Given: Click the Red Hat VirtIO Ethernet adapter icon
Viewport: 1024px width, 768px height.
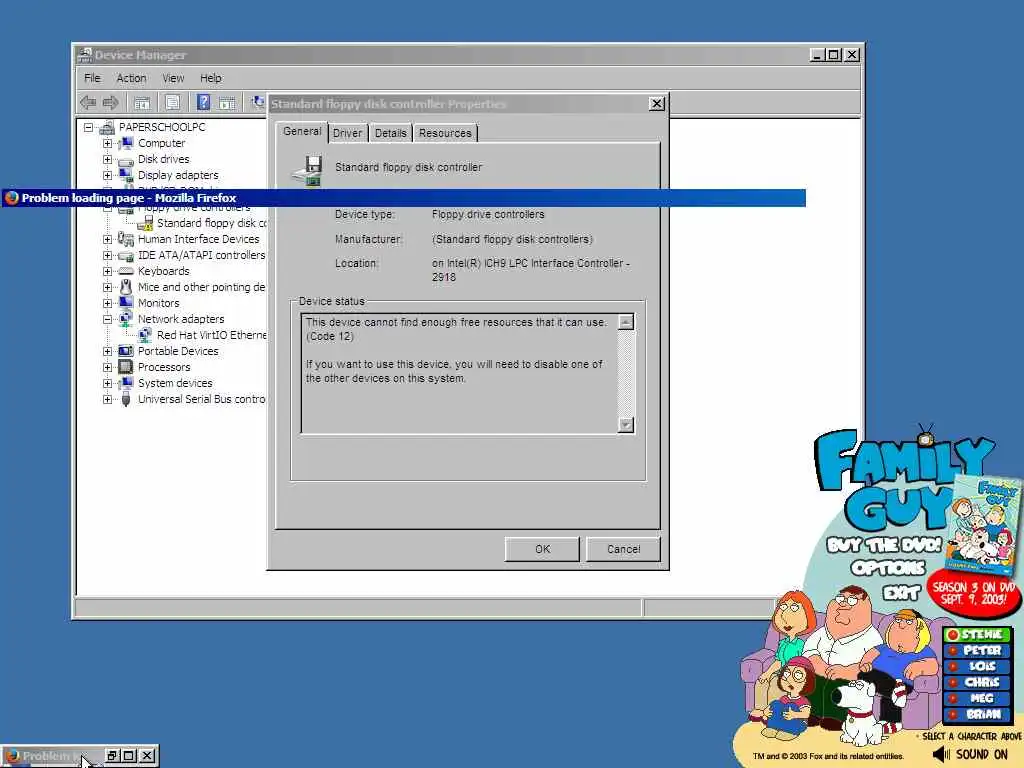Looking at the screenshot, I should click(145, 335).
